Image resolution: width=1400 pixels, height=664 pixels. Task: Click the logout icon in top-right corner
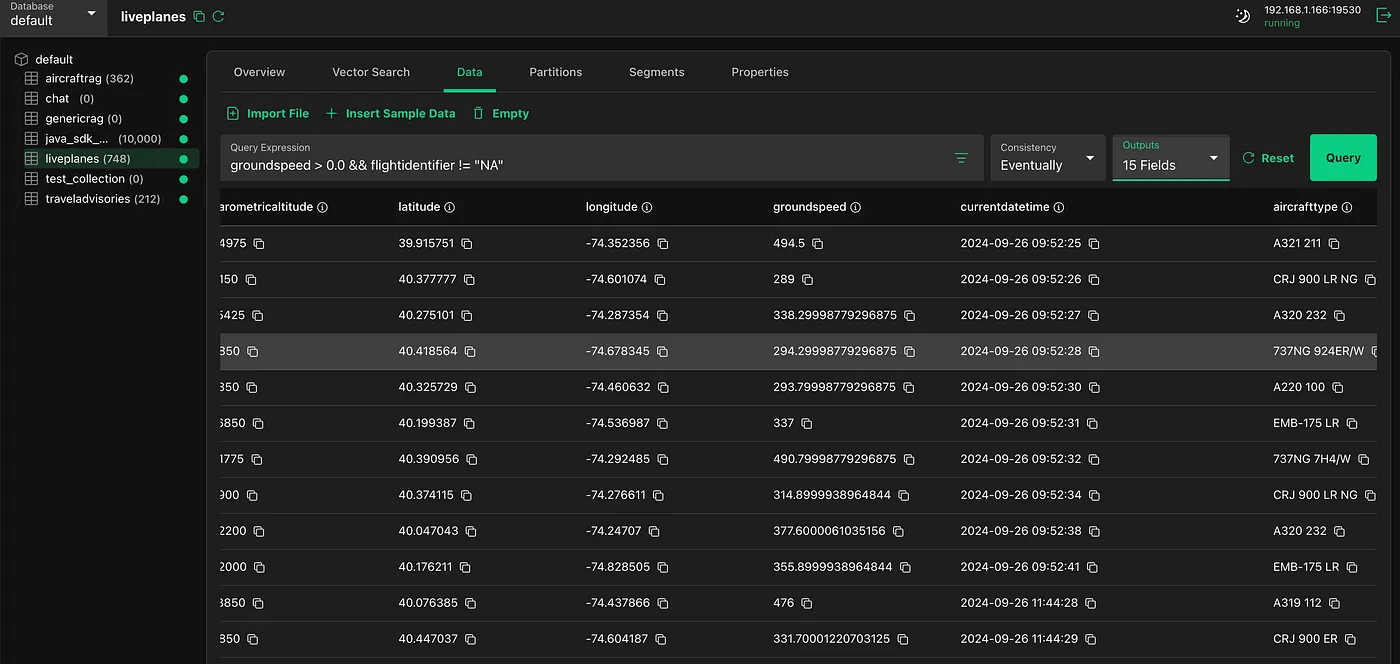point(1383,15)
